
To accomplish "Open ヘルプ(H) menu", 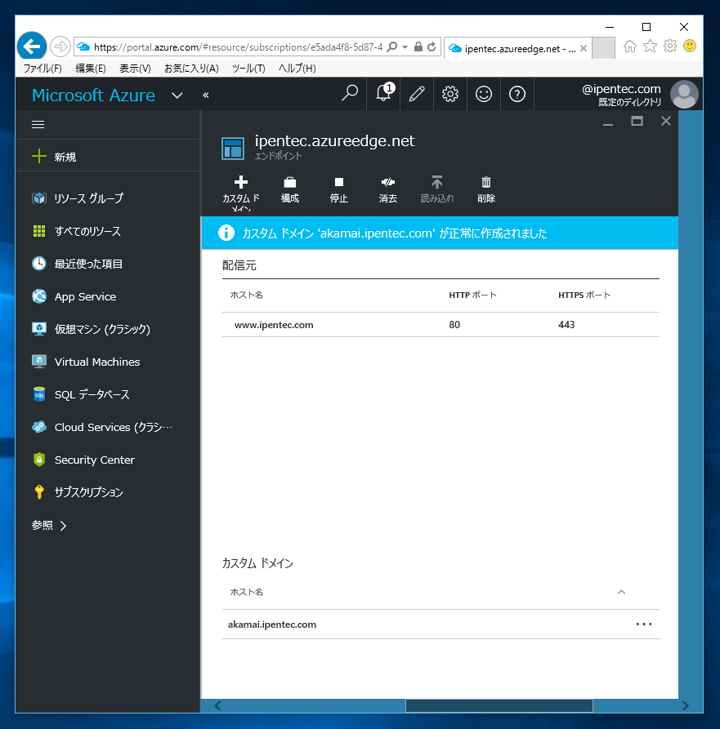I will click(x=297, y=68).
